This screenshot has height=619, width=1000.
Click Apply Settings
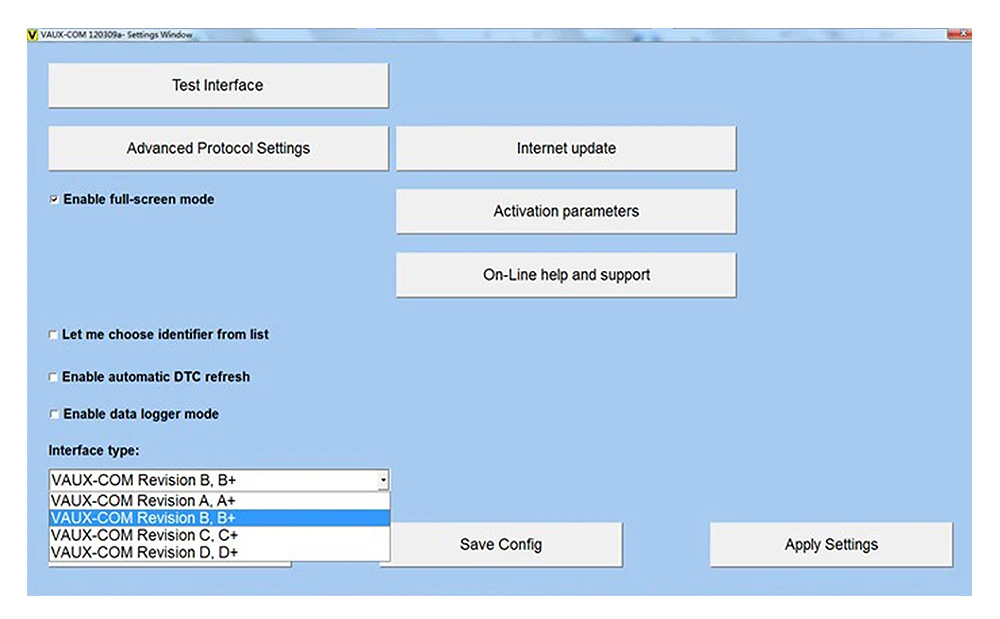pyautogui.click(x=831, y=544)
